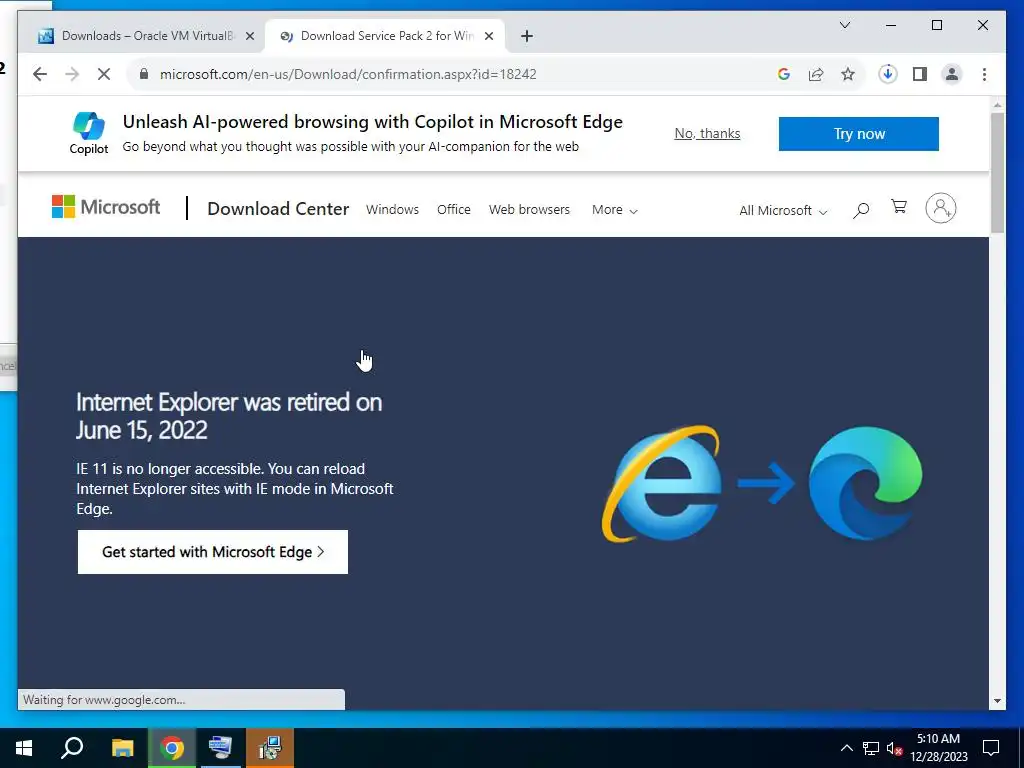This screenshot has width=1024, height=768.
Task: Share this page via the share icon
Action: coord(816,74)
